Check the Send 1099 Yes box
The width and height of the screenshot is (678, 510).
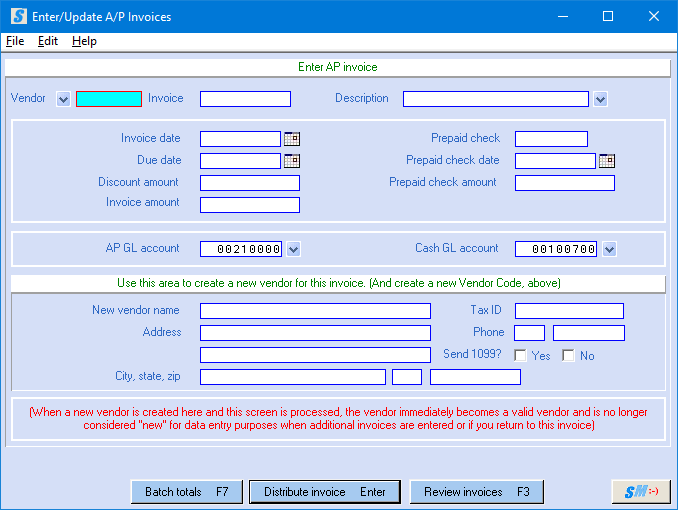coord(521,356)
